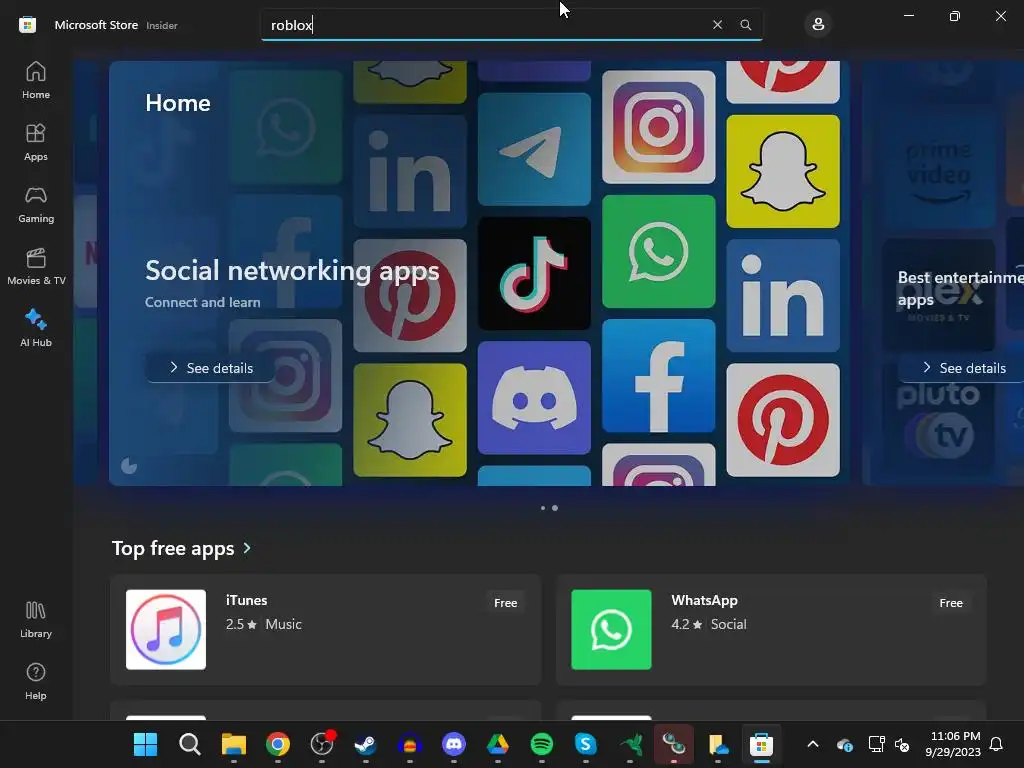Screen dimensions: 1024x768
Task: Open the WhatsApp app card
Action: (x=771, y=630)
